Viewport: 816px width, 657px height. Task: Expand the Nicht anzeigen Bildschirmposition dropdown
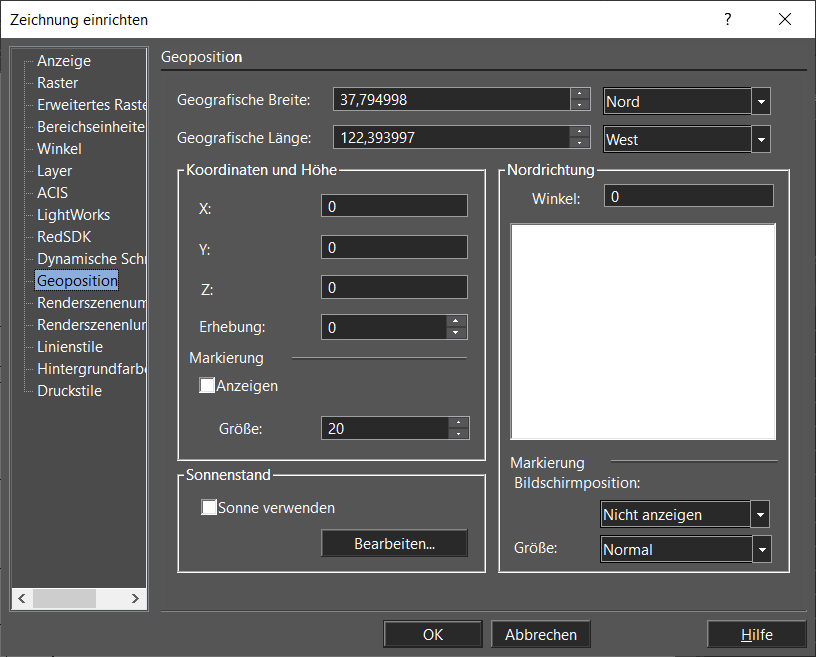tap(761, 515)
